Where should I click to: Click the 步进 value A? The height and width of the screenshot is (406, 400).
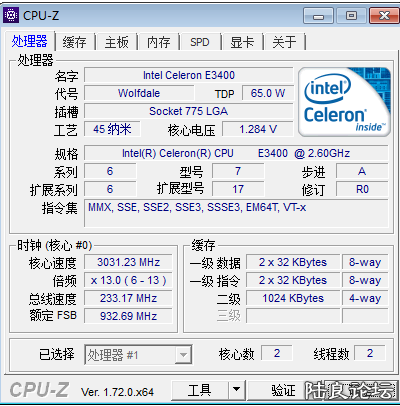tap(362, 171)
